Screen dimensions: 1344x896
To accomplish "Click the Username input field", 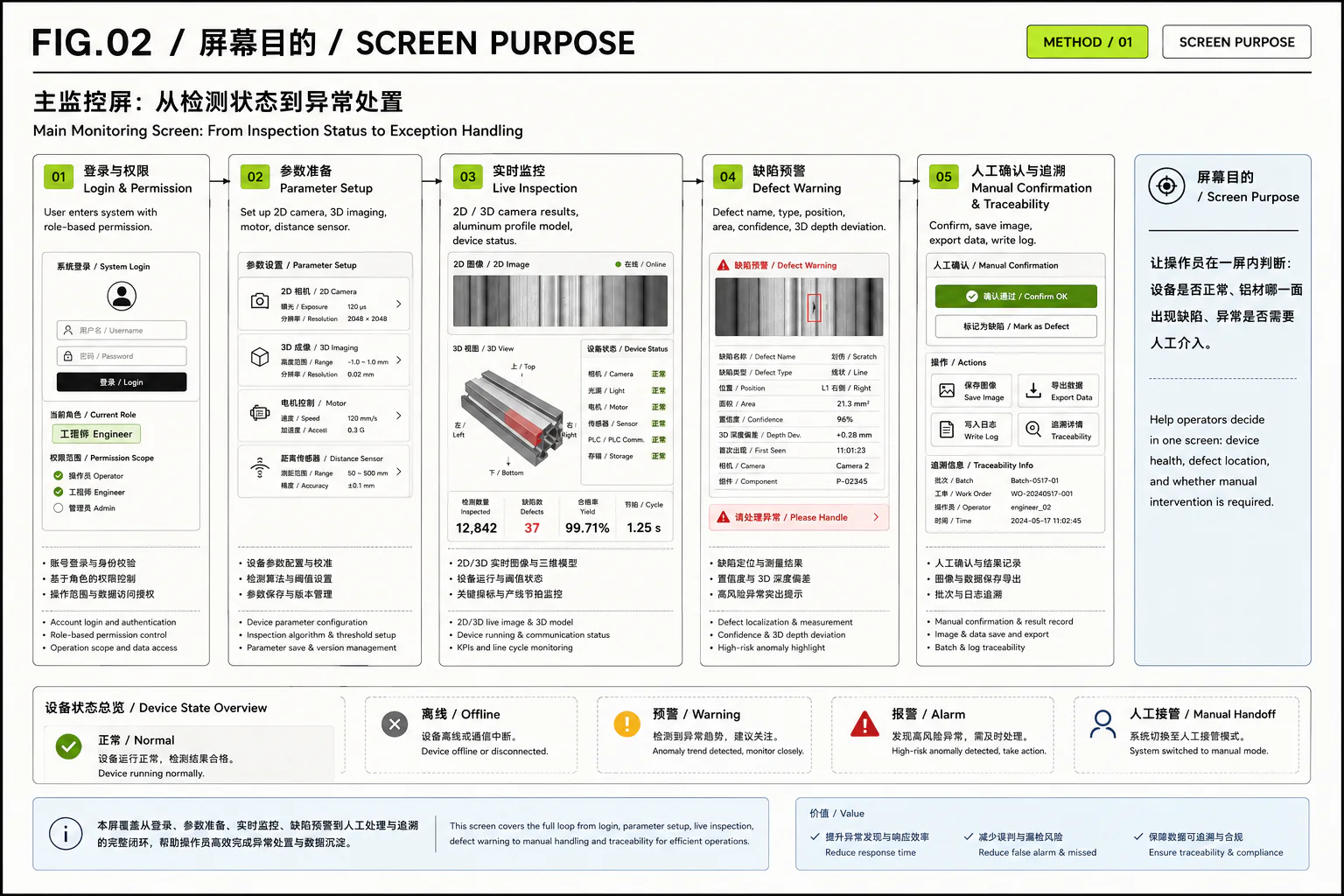I will [x=122, y=330].
